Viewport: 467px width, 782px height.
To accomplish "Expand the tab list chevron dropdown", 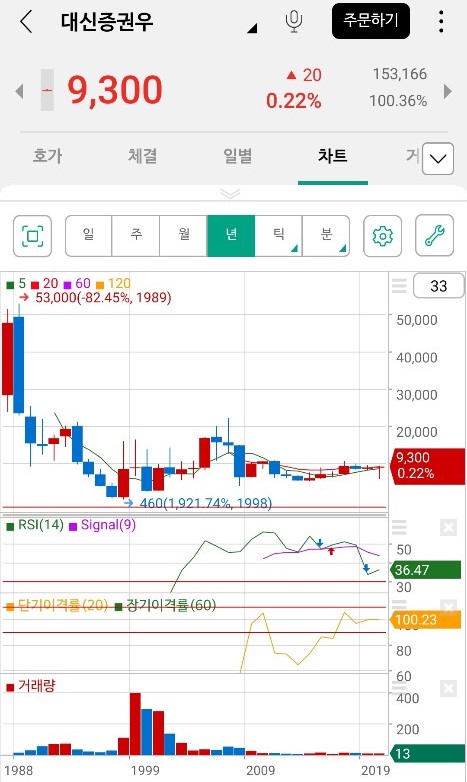I will [x=438, y=159].
